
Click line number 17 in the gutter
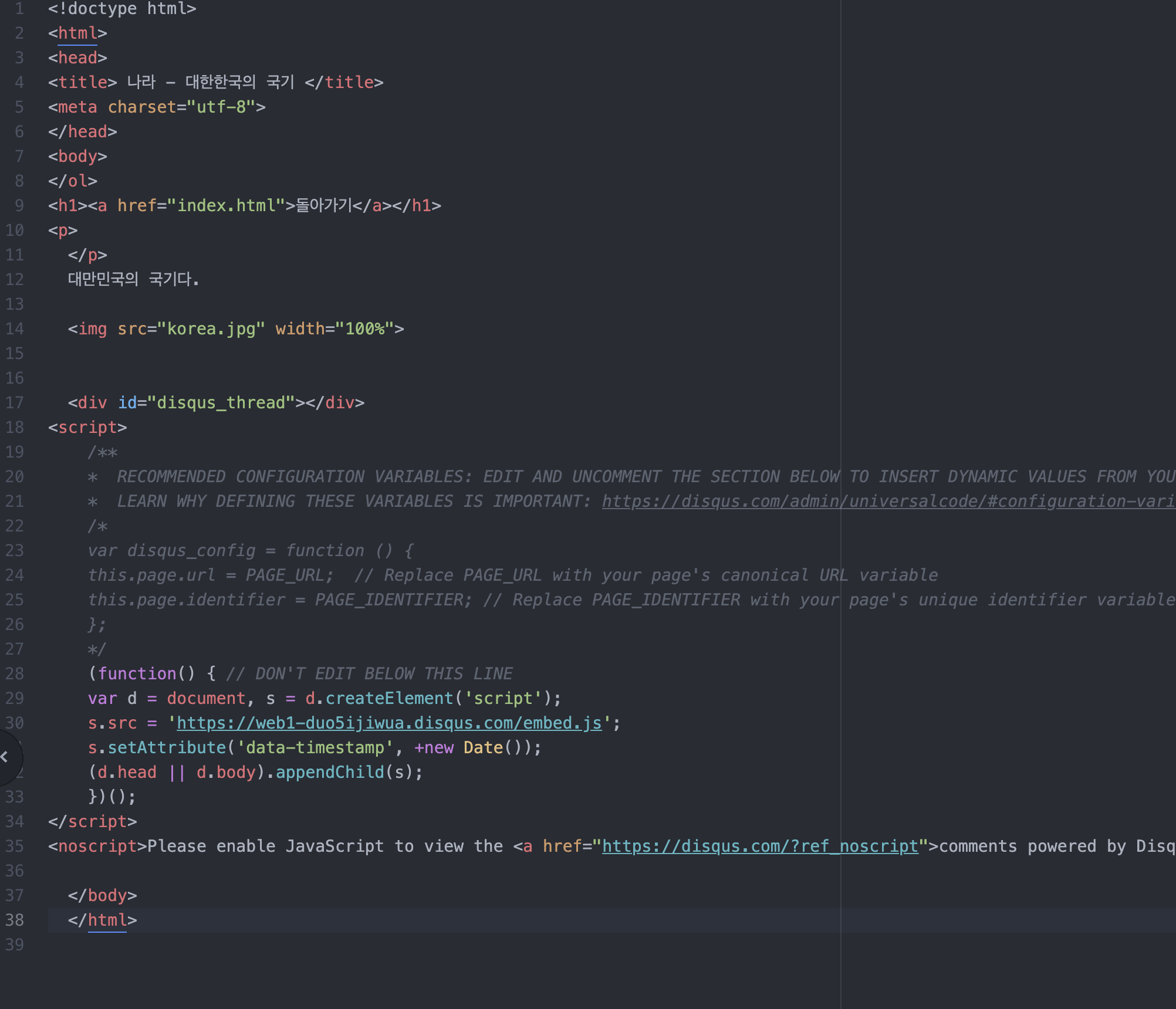[x=15, y=402]
